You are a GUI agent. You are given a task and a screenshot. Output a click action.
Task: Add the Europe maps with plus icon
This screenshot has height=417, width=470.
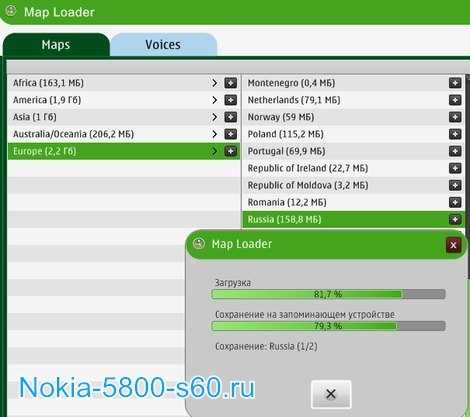coord(231,151)
